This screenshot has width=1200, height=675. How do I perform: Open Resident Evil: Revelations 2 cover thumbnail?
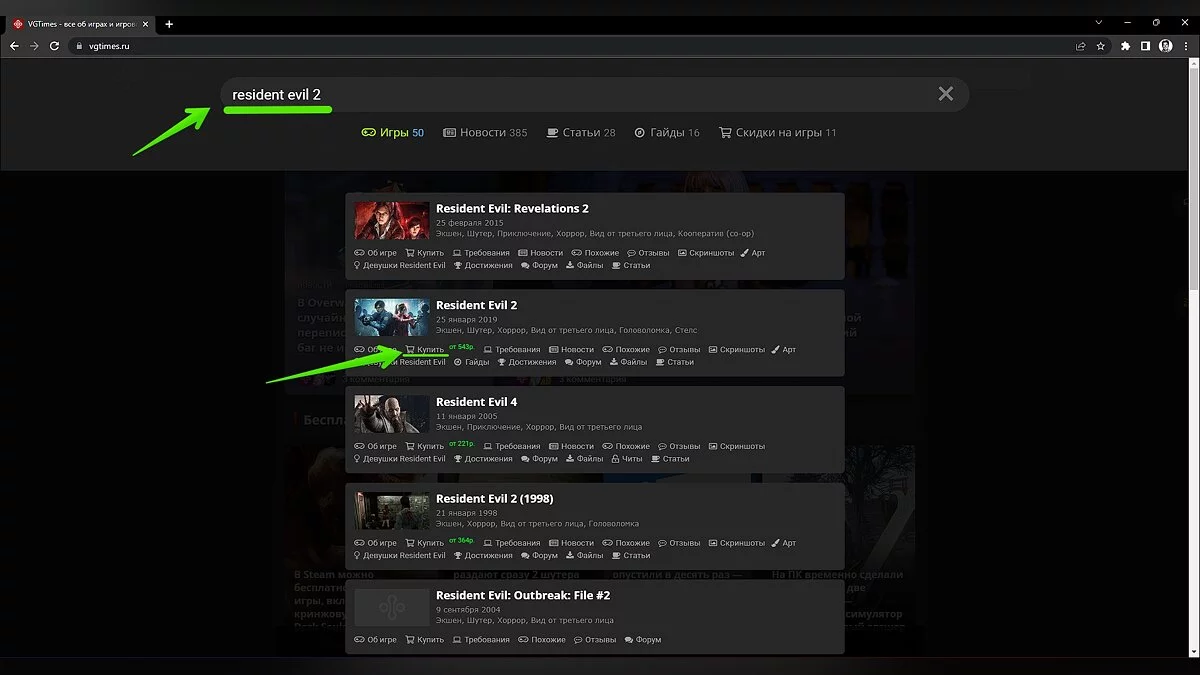391,221
